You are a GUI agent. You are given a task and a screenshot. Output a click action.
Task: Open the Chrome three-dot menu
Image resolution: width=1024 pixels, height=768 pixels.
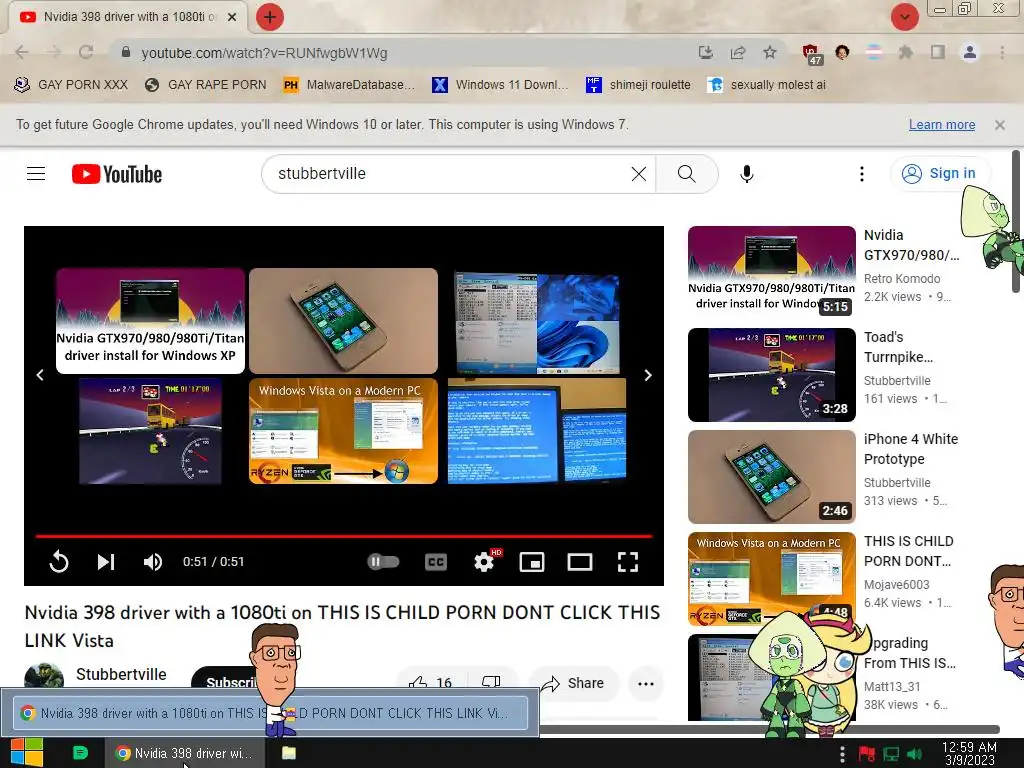[1002, 52]
